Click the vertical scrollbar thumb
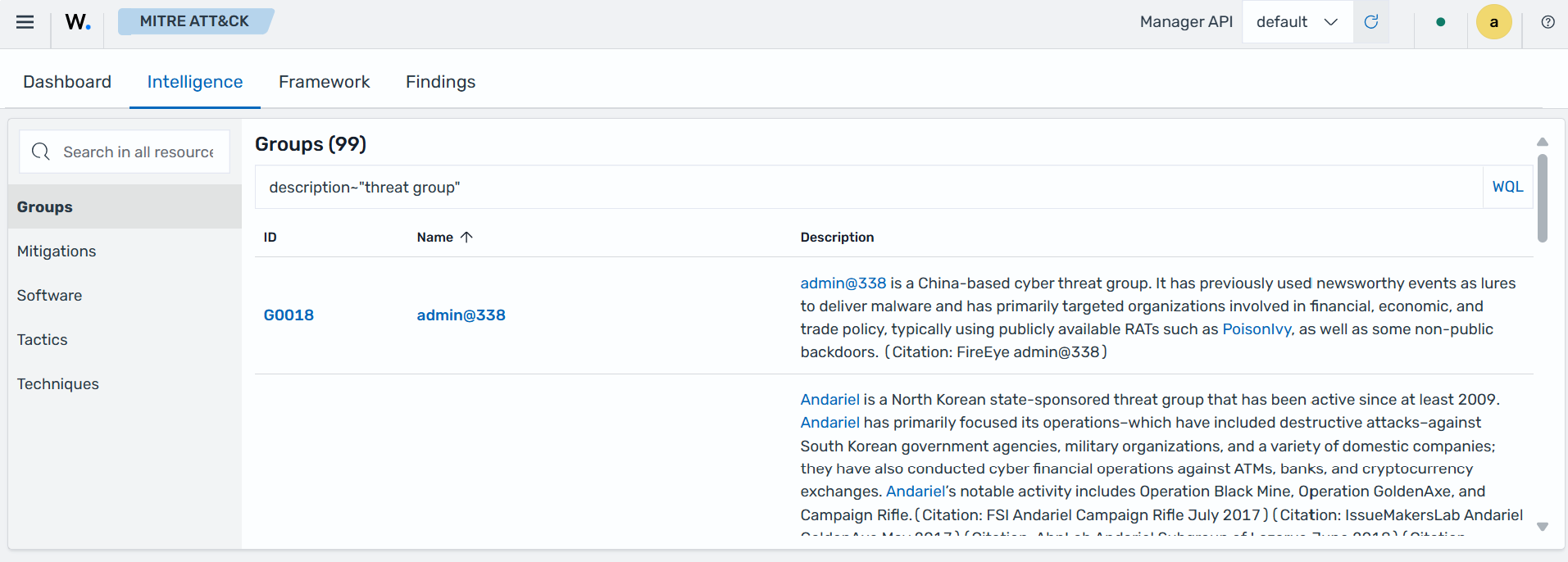1568x562 pixels. [x=1543, y=198]
